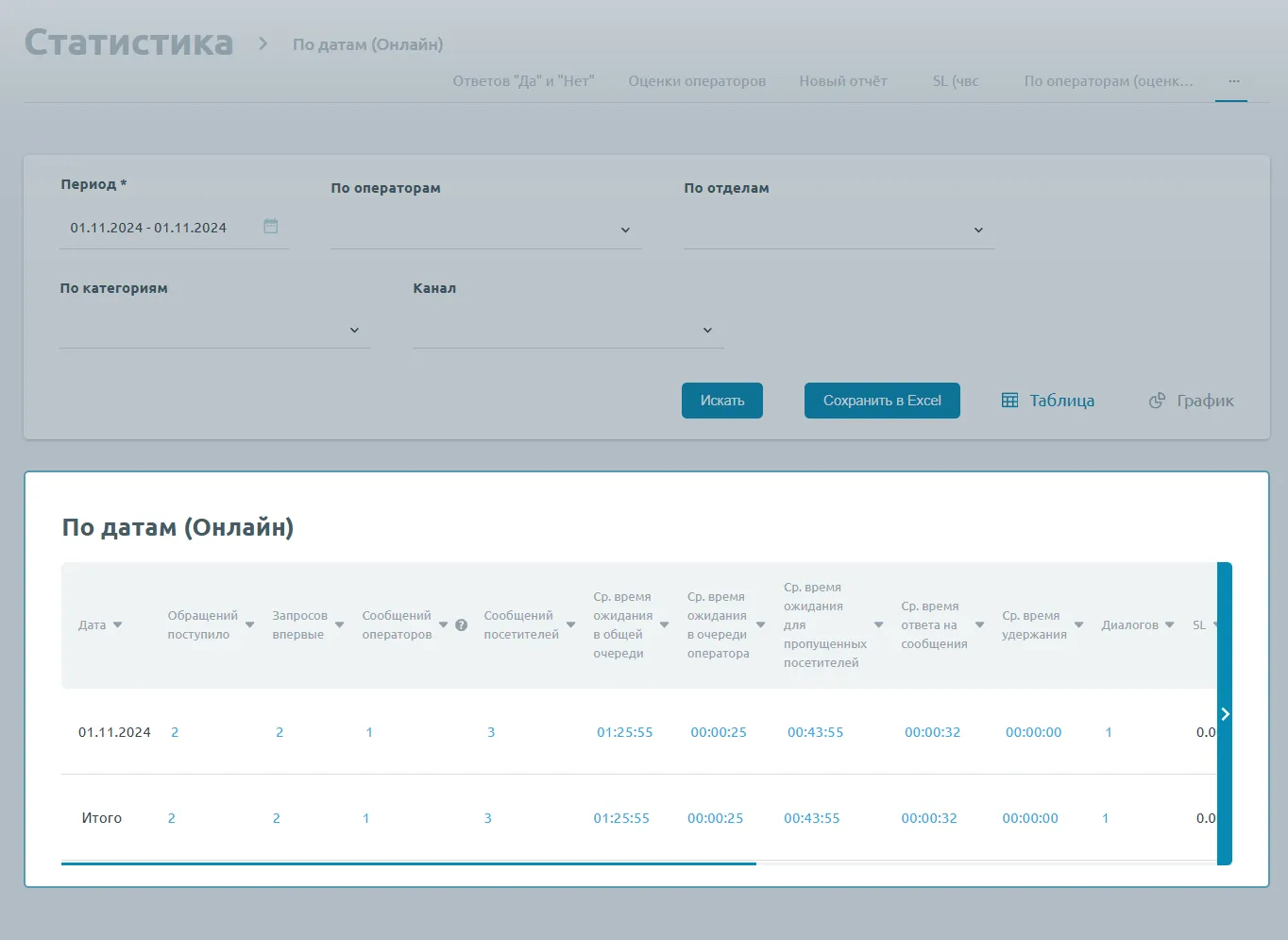This screenshot has width=1288, height=940.
Task: Click the help question mark icon
Action: click(461, 625)
